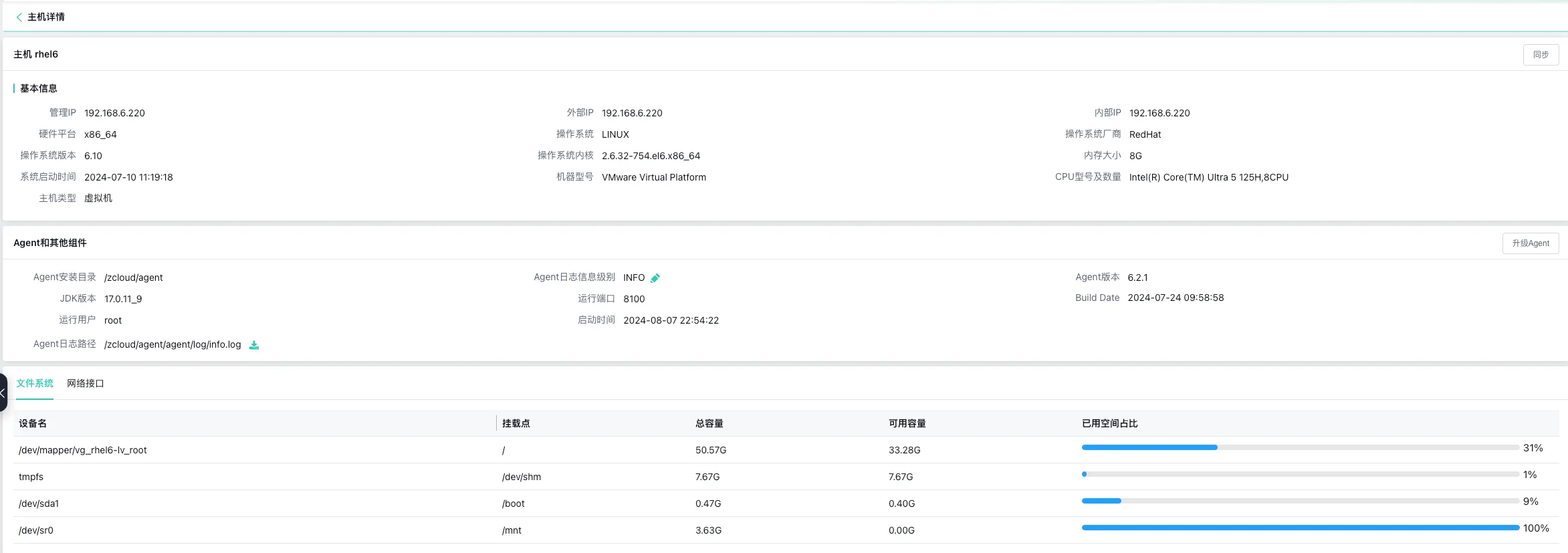This screenshot has height=553, width=1568.
Task: Edit the Agent log level INFO
Action: pos(655,278)
